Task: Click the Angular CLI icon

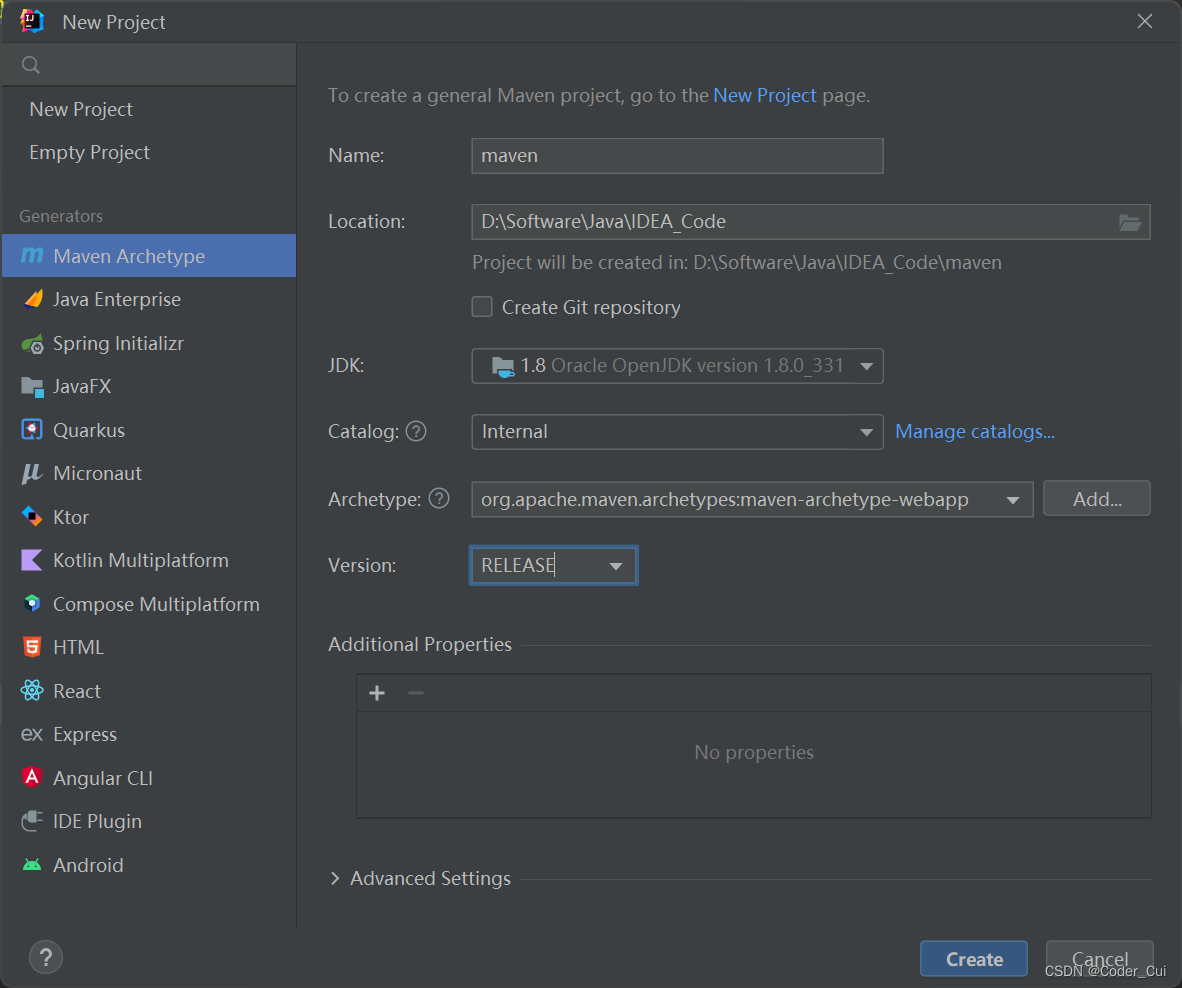Action: coord(32,777)
